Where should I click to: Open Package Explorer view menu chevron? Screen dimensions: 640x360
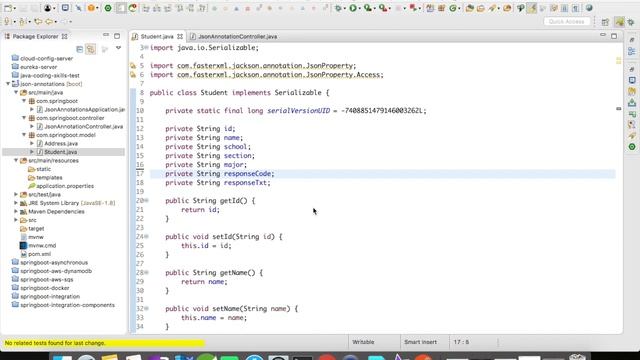(x=118, y=49)
